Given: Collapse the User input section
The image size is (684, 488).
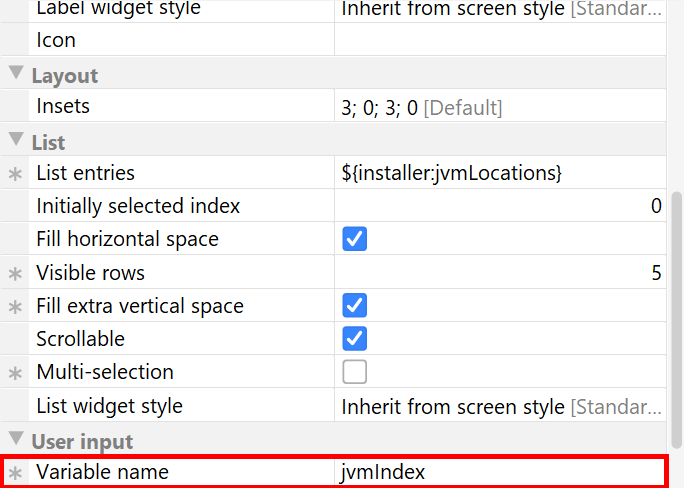Looking at the screenshot, I should (16, 440).
